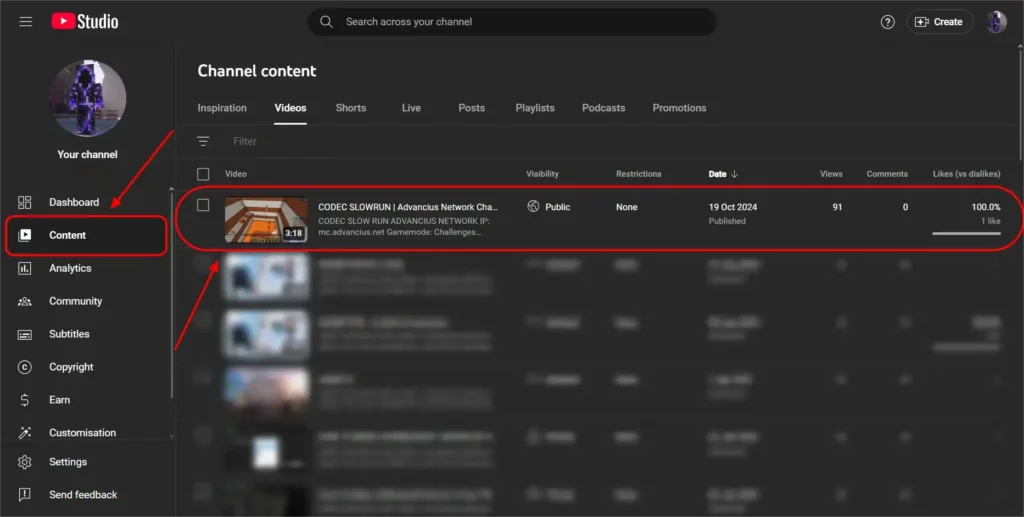Open the Public visibility dropdown

coord(557,207)
